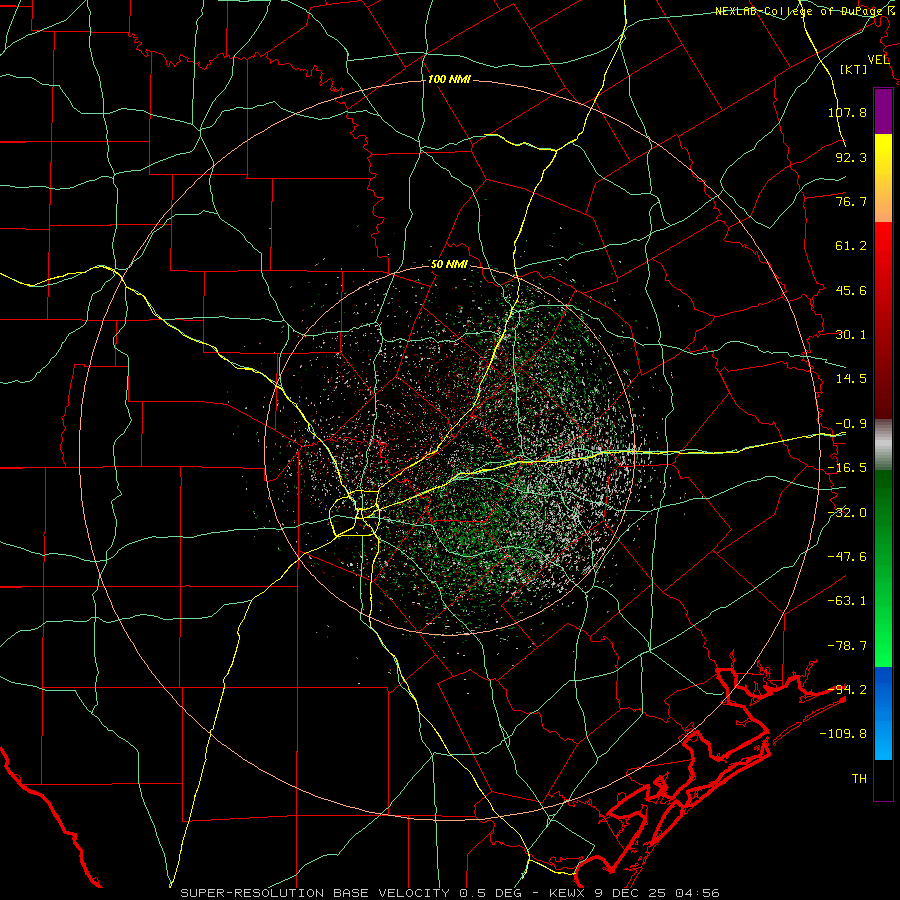Click the blue segment of the color bar
The height and width of the screenshot is (900, 900).
point(883,713)
